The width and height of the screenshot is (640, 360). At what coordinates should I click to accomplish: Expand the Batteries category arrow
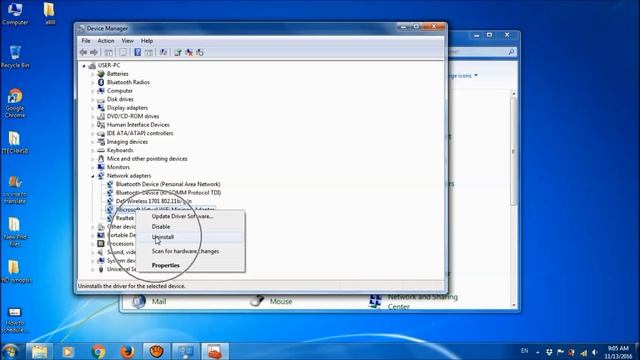tap(93, 74)
